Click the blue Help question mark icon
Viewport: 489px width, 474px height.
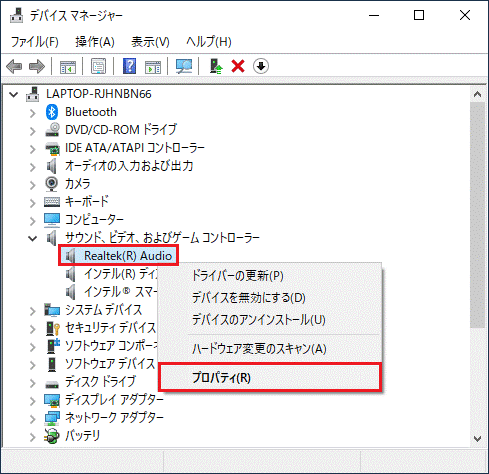click(129, 66)
